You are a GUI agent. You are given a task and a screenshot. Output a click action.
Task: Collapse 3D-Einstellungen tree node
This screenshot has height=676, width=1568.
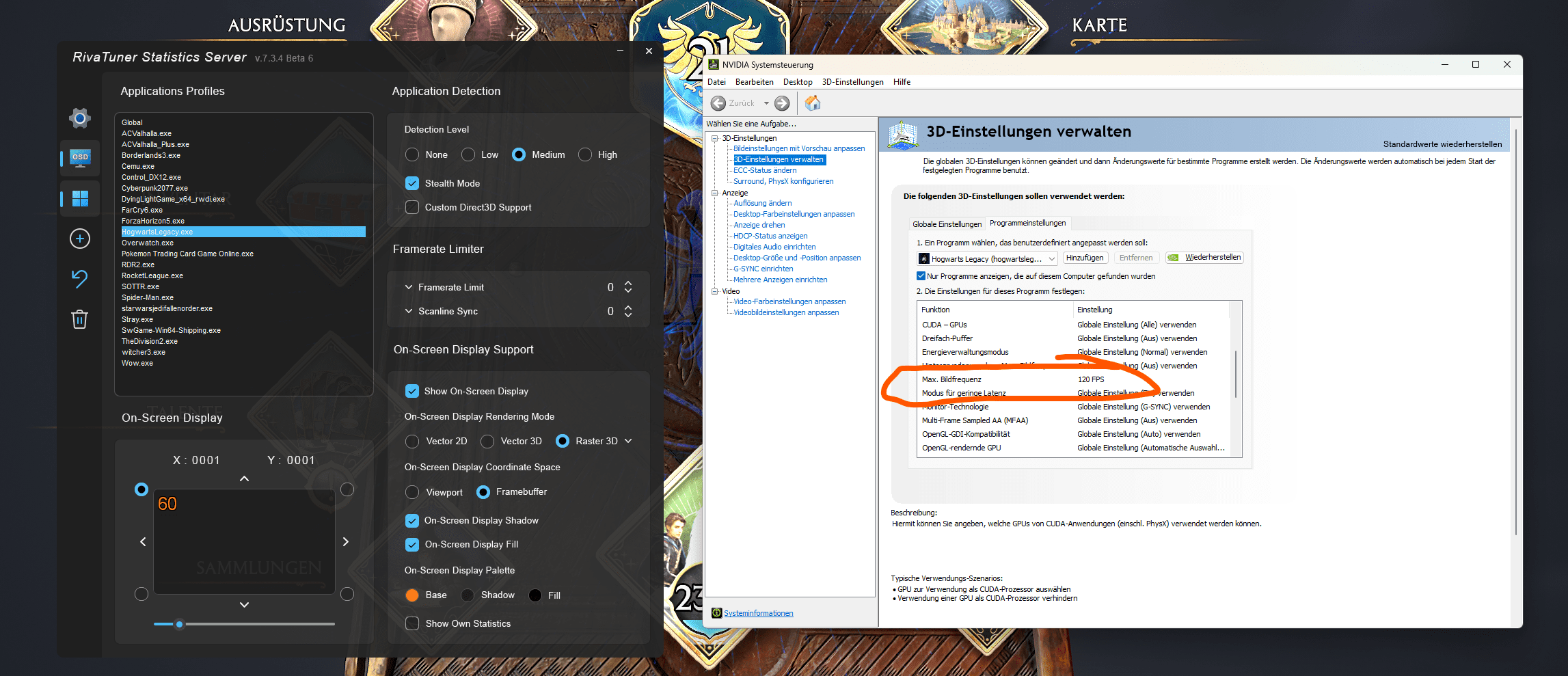[715, 138]
